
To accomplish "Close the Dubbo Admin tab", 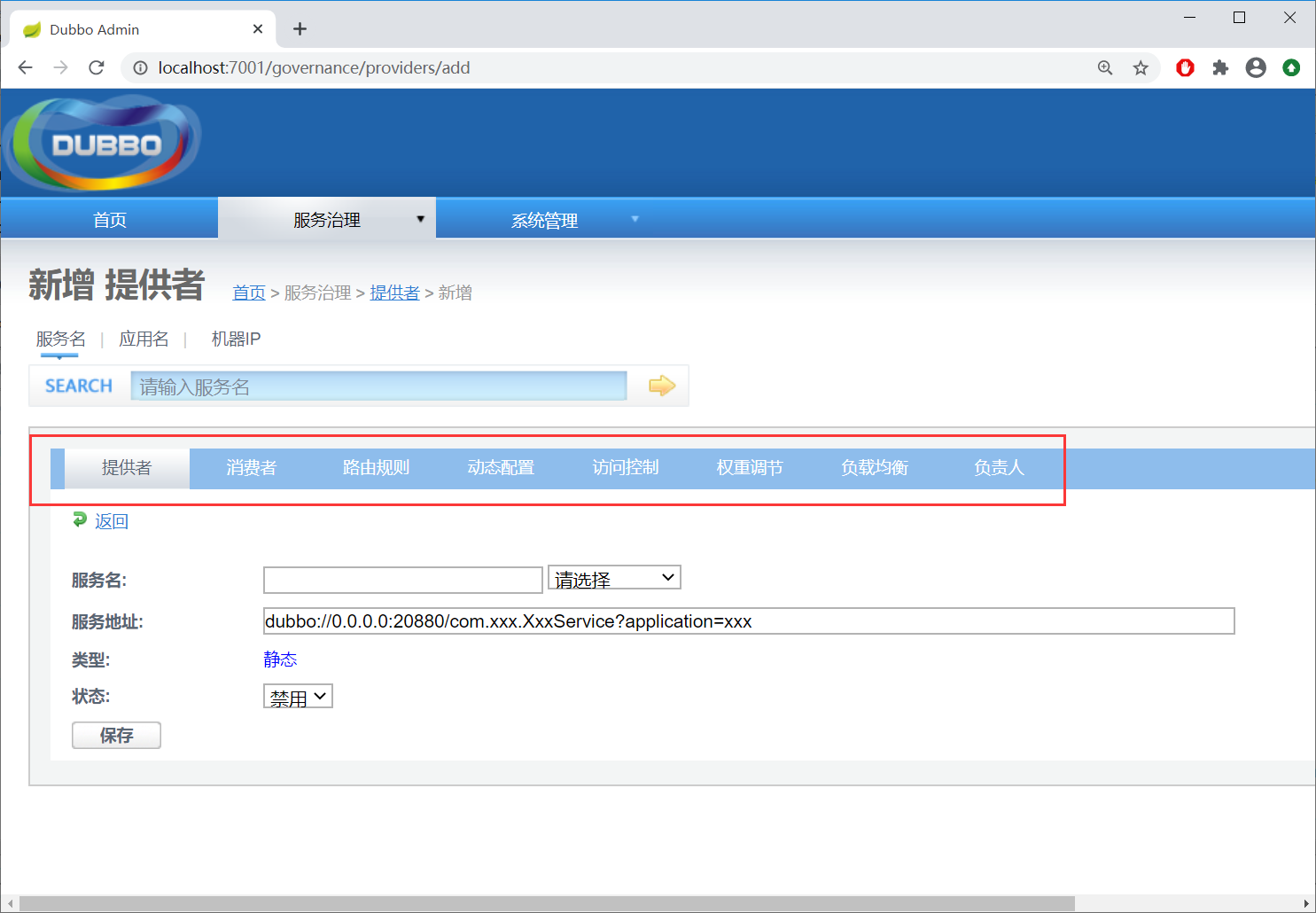I will click(258, 29).
